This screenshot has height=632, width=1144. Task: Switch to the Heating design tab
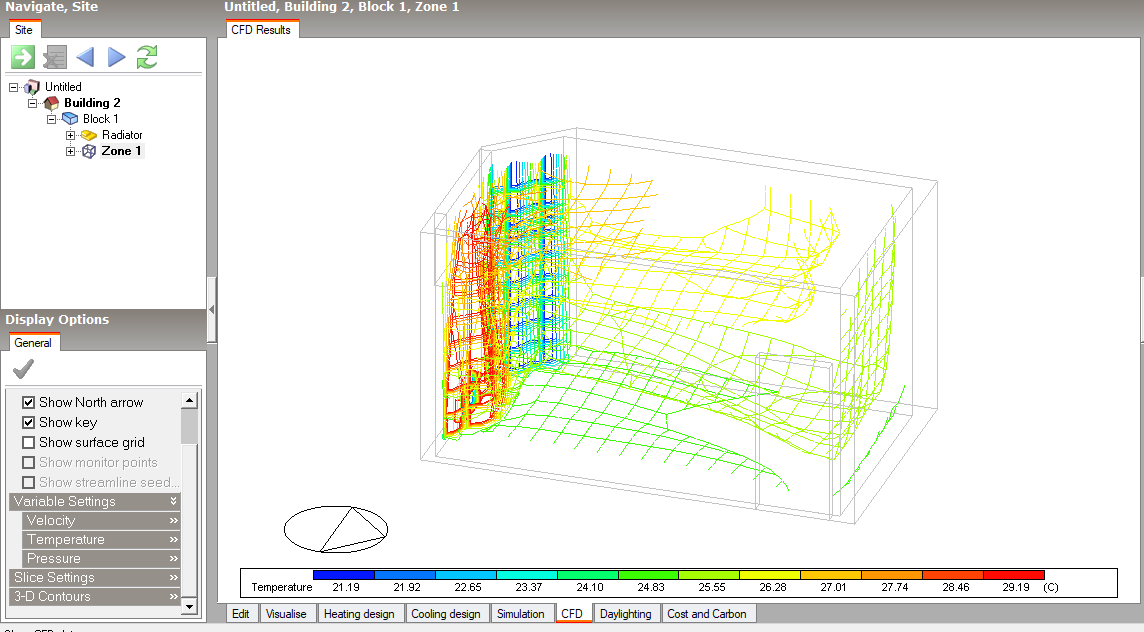pos(359,614)
